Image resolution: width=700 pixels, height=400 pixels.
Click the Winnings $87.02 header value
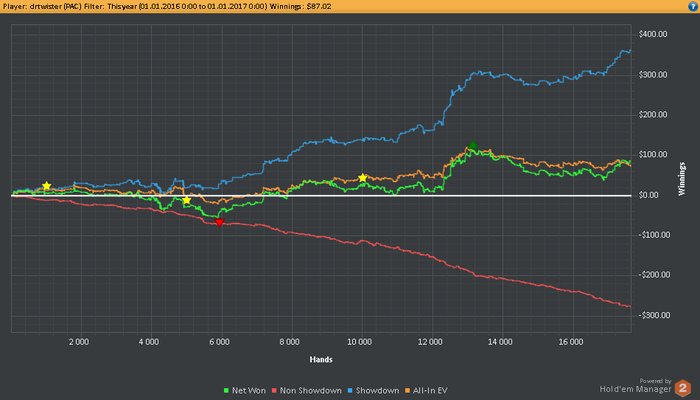(300, 6)
